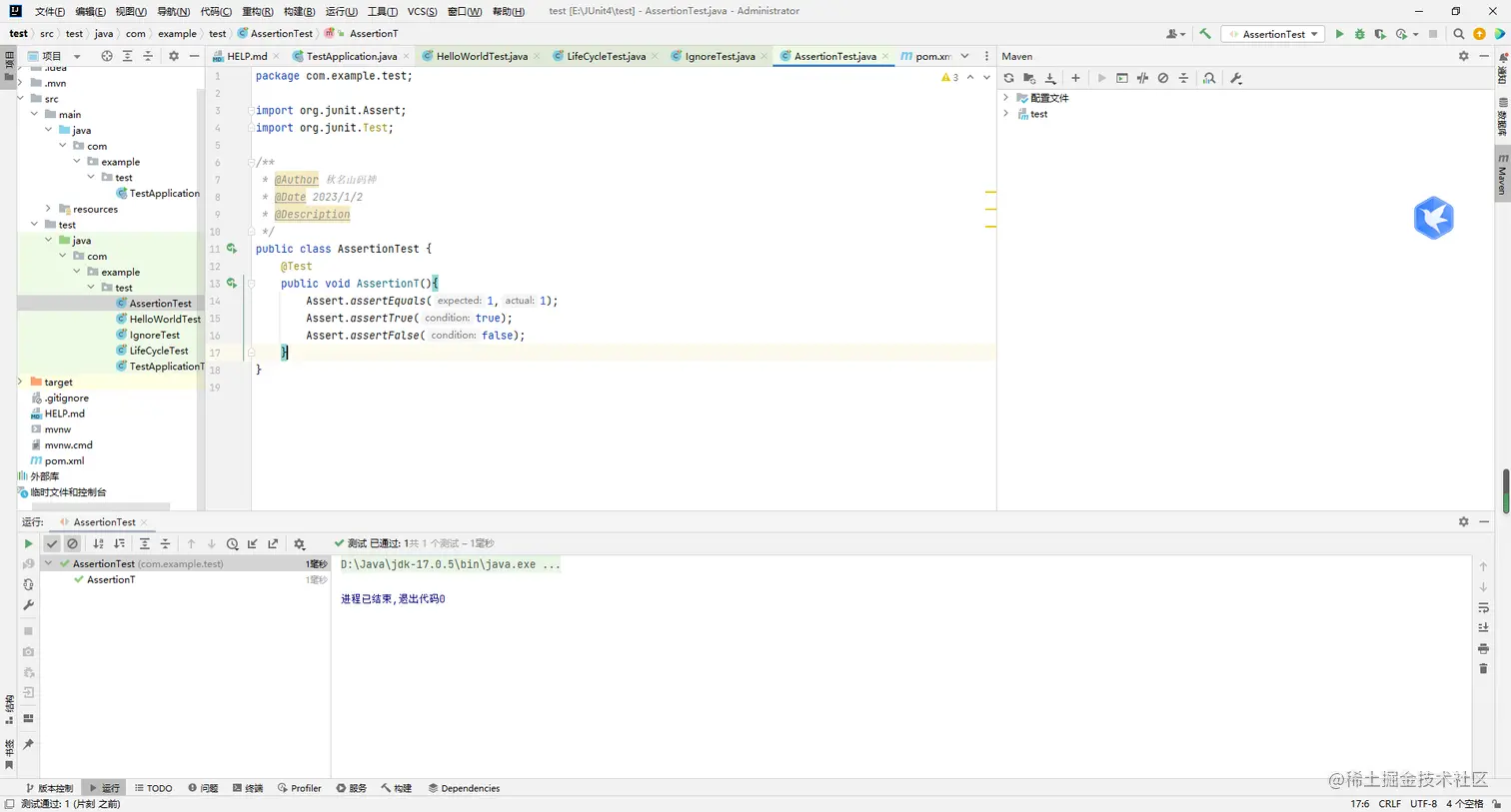The image size is (1511, 812).
Task: Build the project with the hammer icon
Action: point(1205,34)
